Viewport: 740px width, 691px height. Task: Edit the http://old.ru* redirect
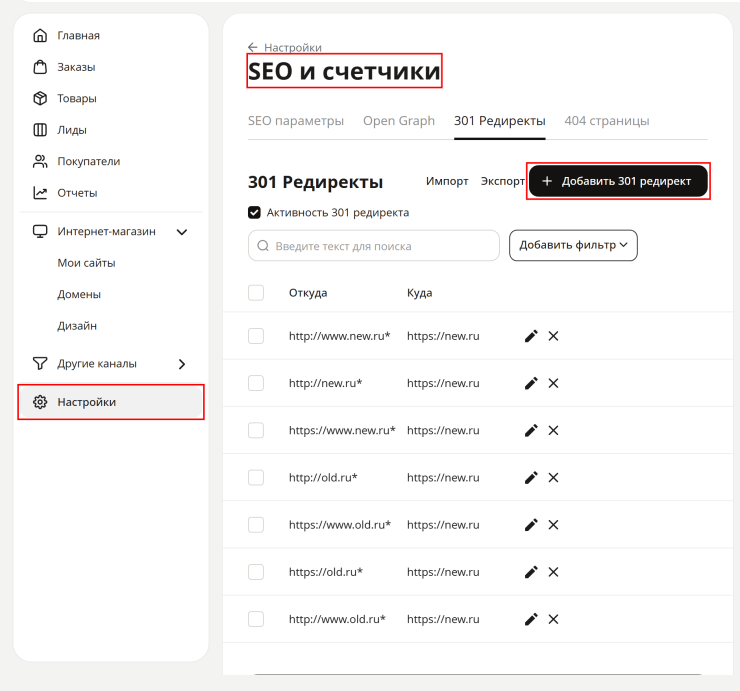tap(531, 478)
